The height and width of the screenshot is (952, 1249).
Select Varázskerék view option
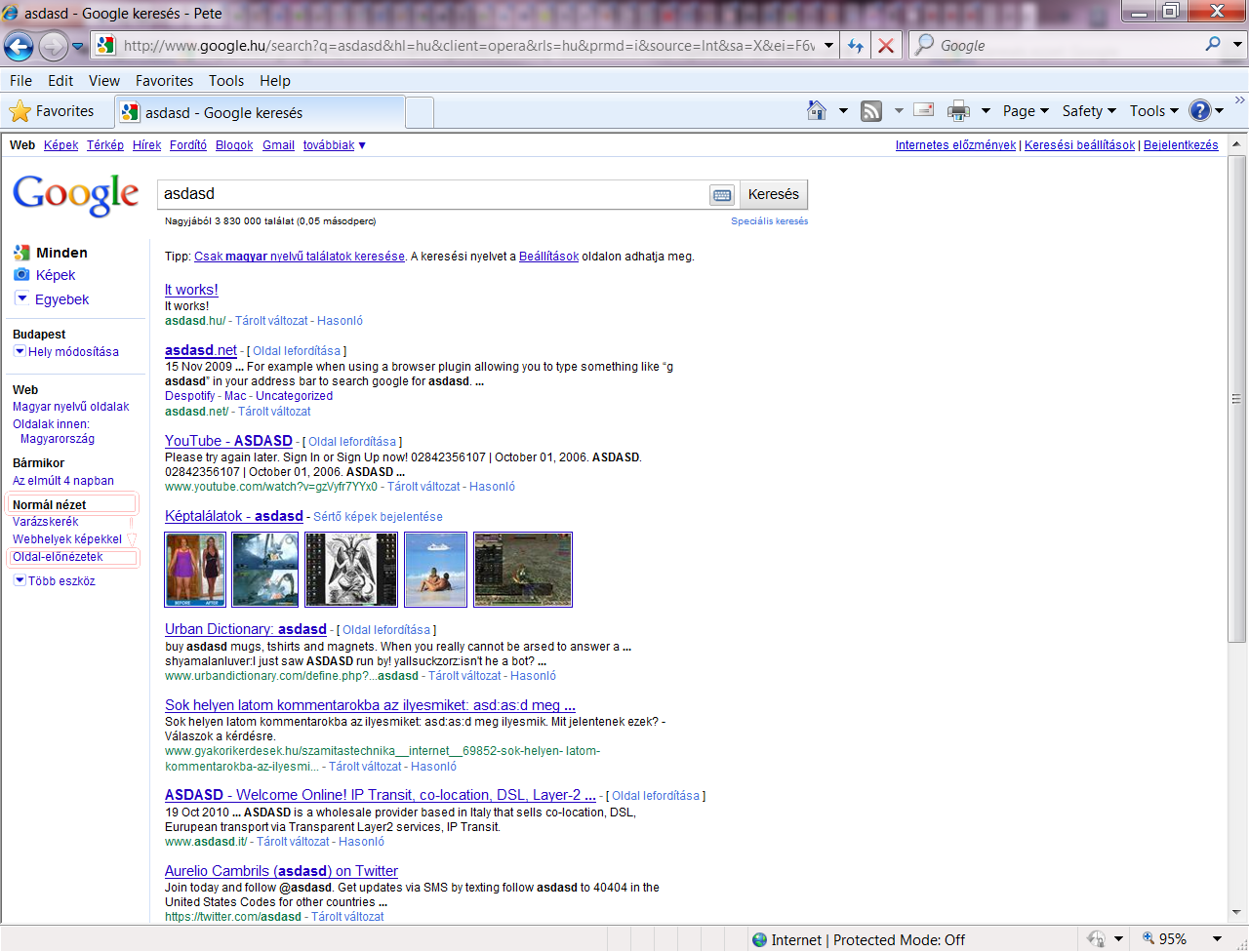pos(45,522)
